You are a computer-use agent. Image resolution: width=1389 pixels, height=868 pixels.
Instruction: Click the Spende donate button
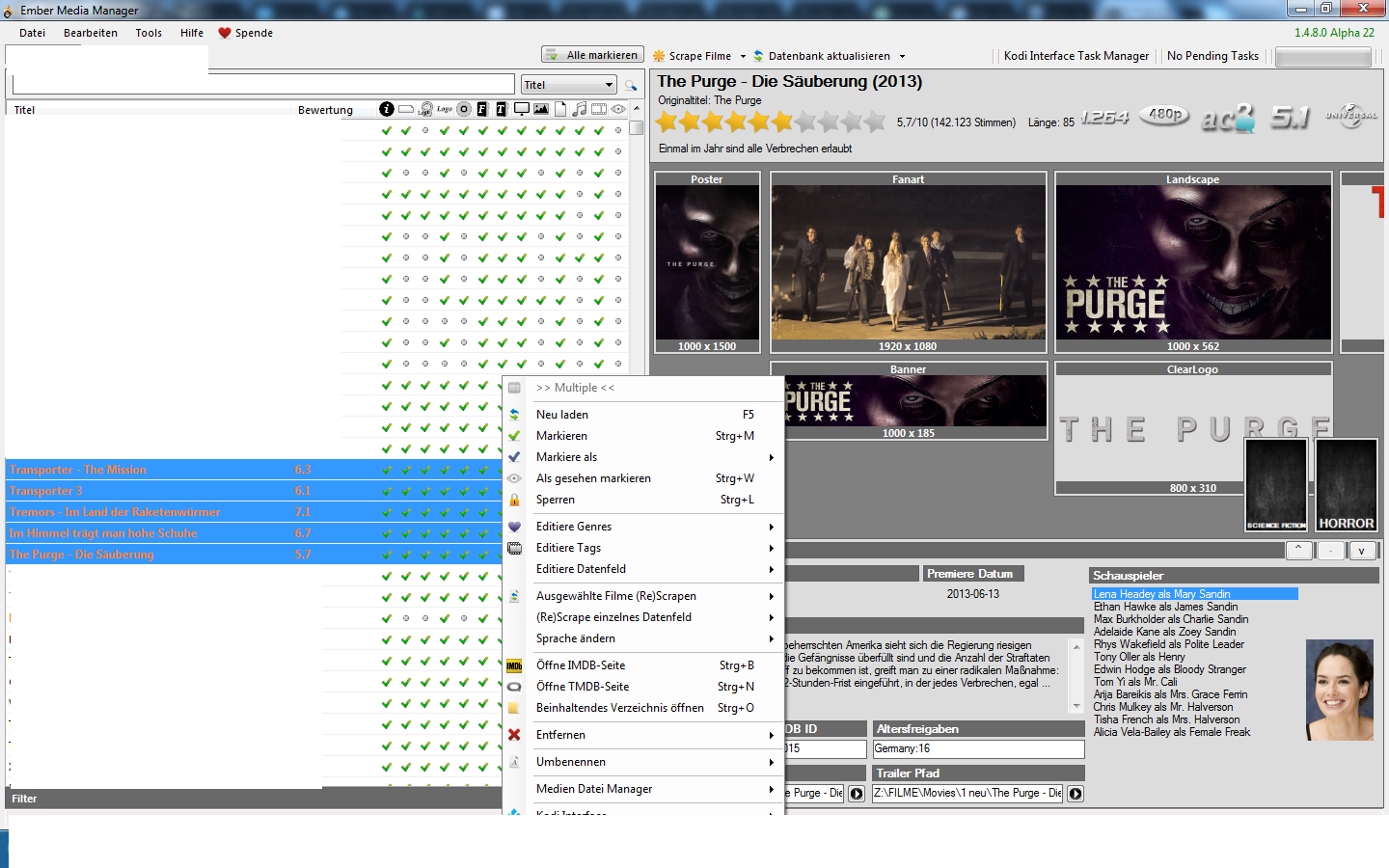coord(246,33)
